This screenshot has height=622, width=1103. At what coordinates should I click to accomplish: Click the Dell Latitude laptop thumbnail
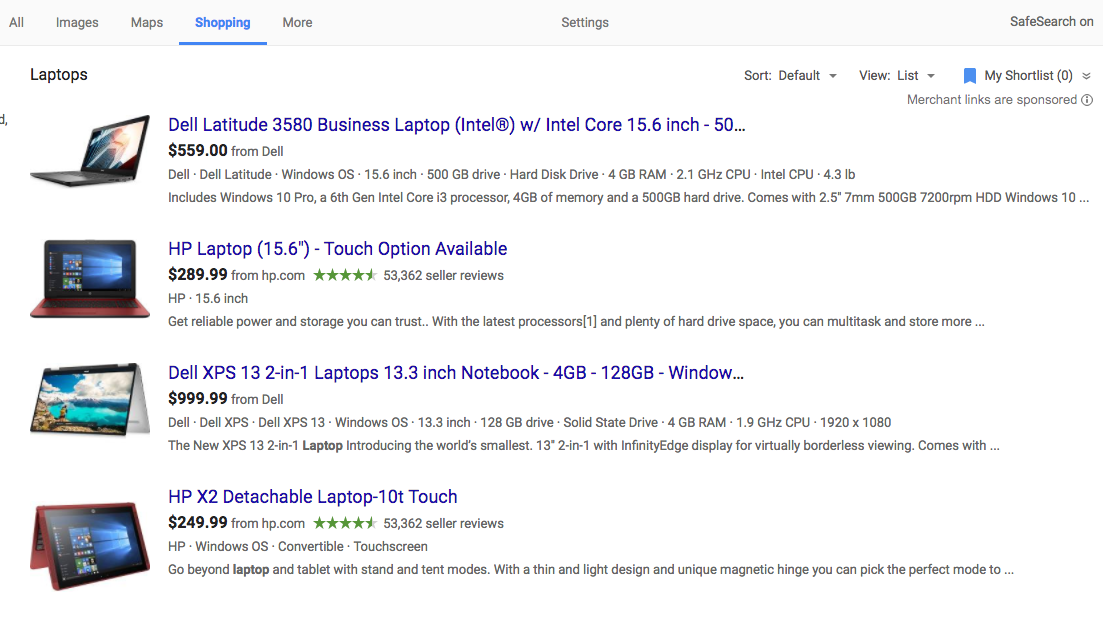click(x=90, y=151)
